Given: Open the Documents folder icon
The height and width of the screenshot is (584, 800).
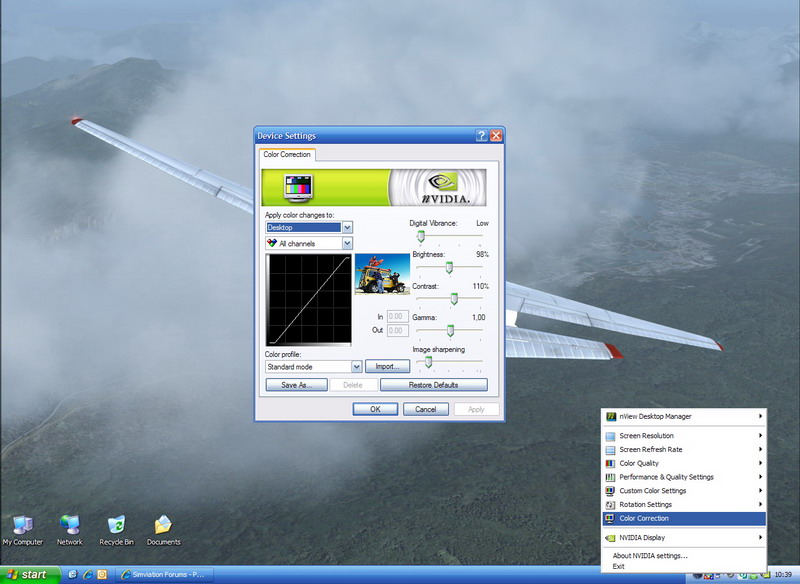Looking at the screenshot, I should 163,525.
